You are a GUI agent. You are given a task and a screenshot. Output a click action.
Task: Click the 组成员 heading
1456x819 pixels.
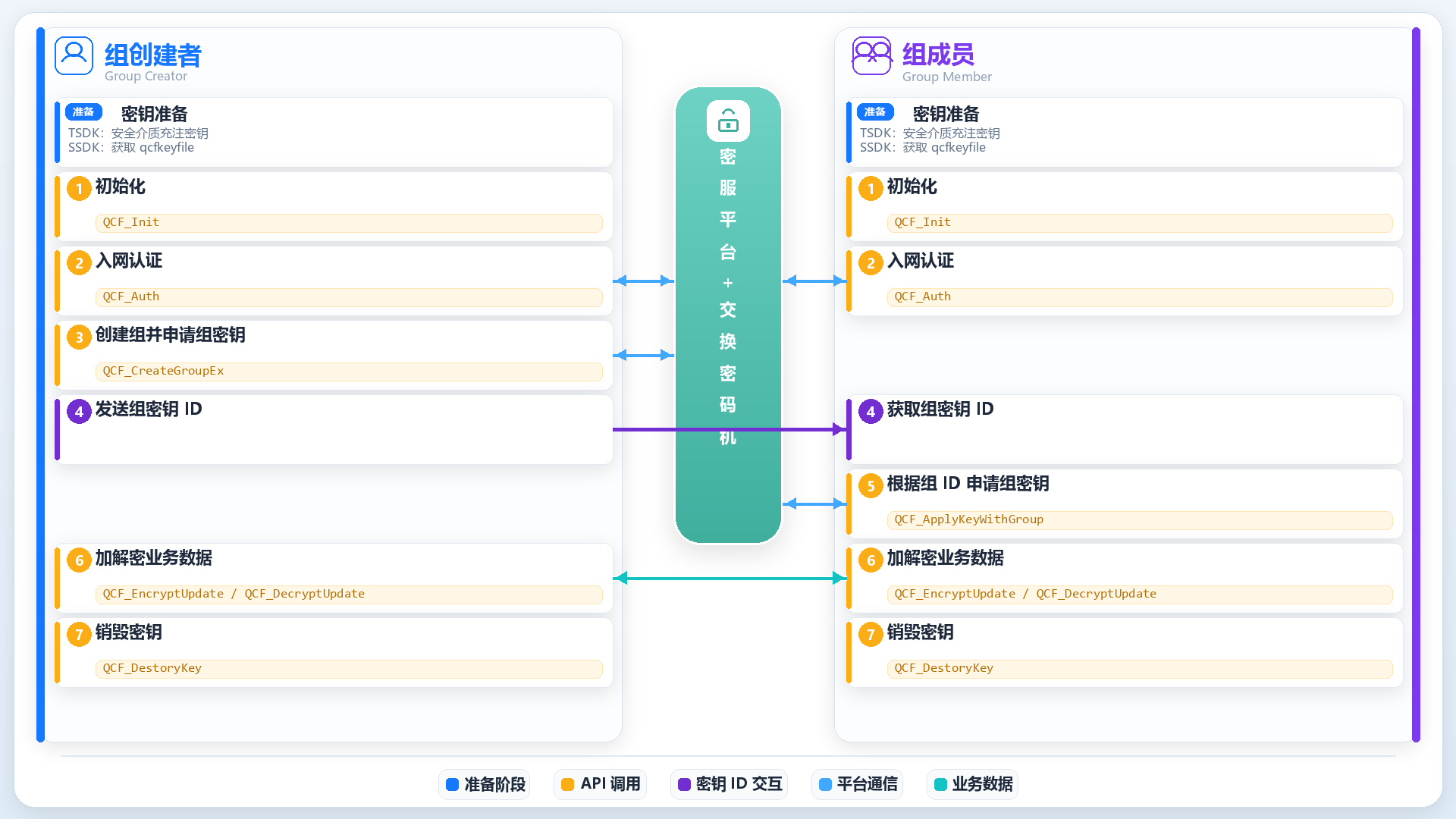pyautogui.click(x=938, y=55)
